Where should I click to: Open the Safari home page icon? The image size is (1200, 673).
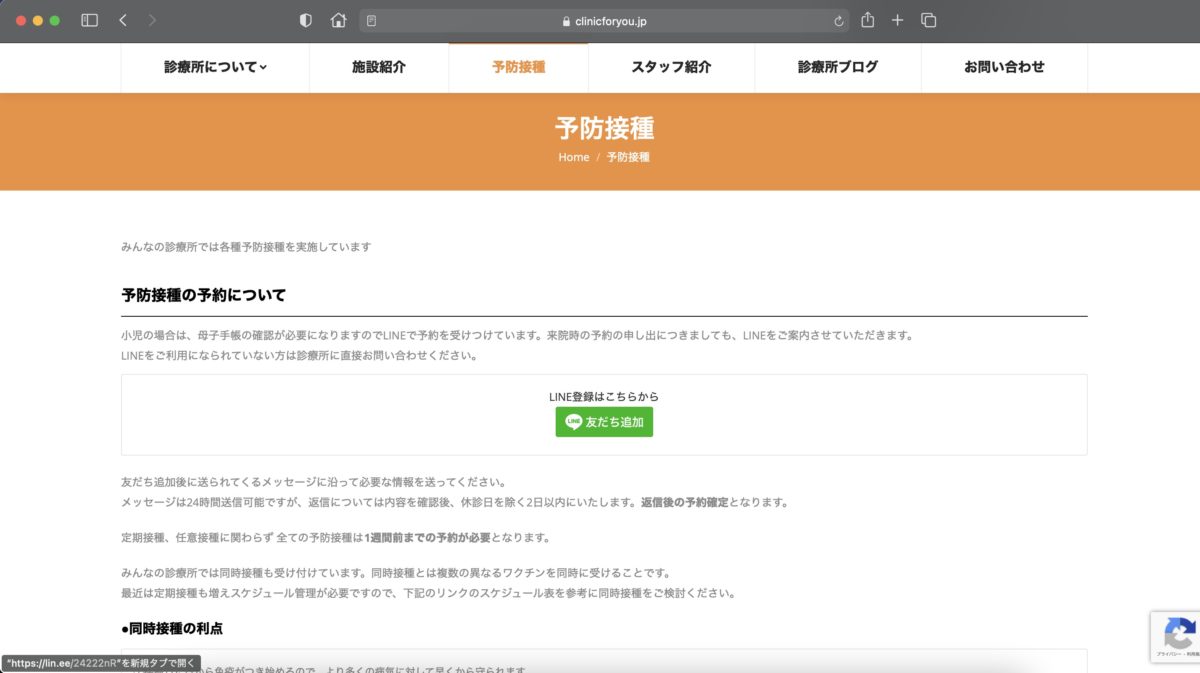[x=338, y=20]
